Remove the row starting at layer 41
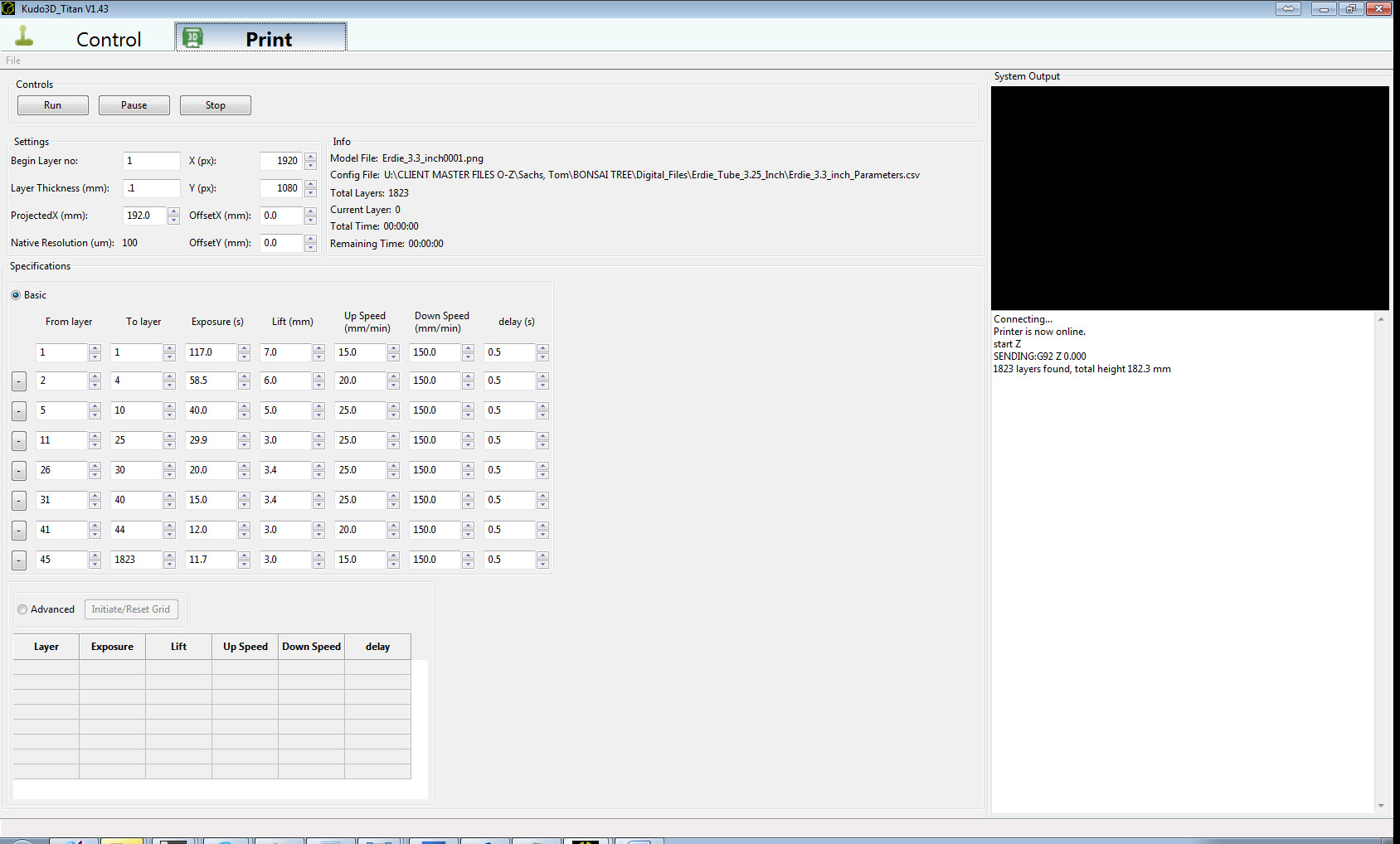1400x844 pixels. 19,531
